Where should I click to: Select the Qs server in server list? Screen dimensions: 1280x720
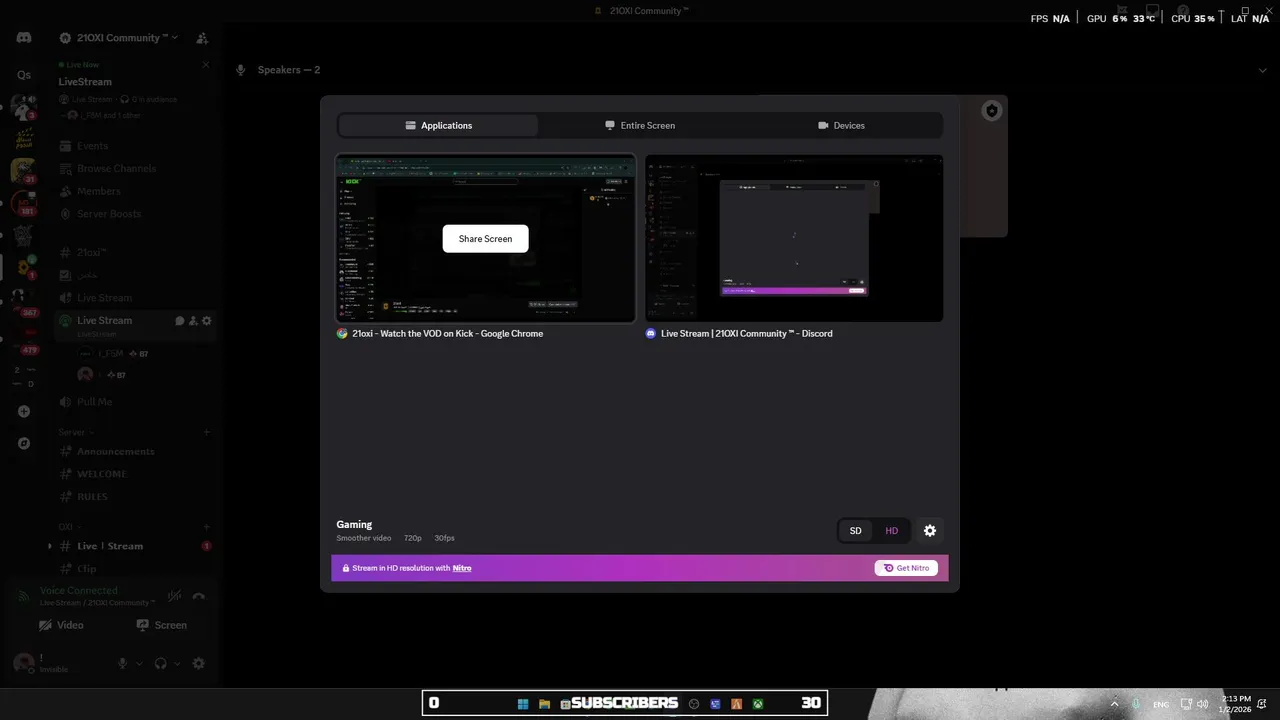pyautogui.click(x=24, y=75)
